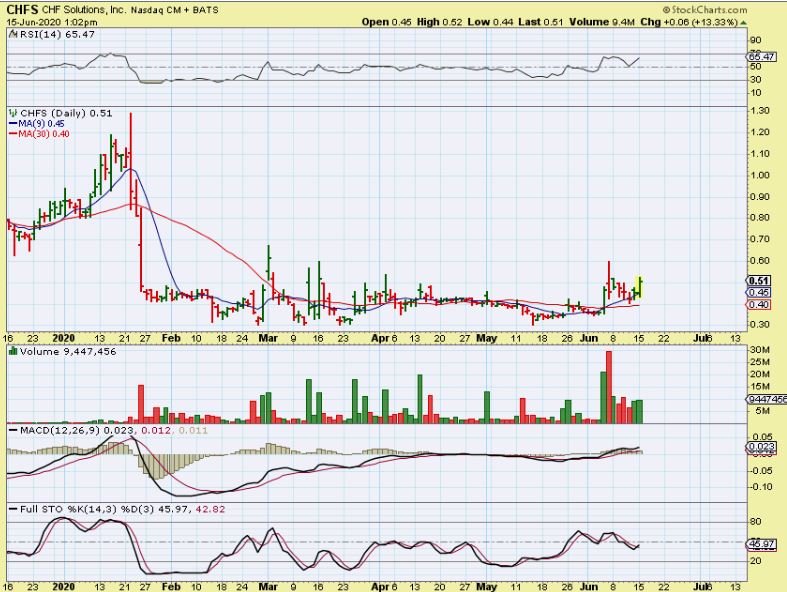Click the MACD(12,26,9) 0.023 indicator label
This screenshot has width=787, height=592.
(x=76, y=431)
